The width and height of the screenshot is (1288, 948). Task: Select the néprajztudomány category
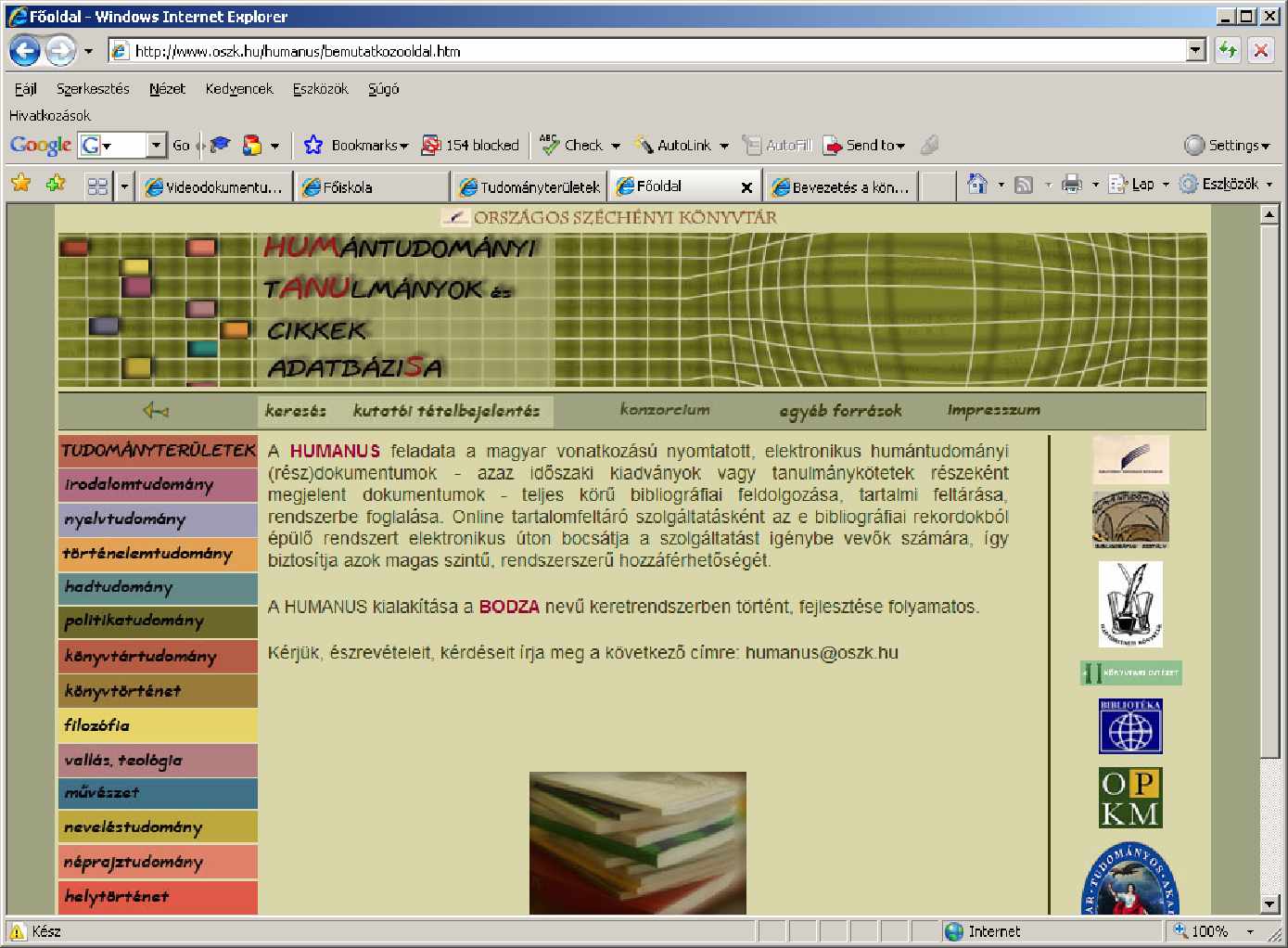tap(158, 862)
